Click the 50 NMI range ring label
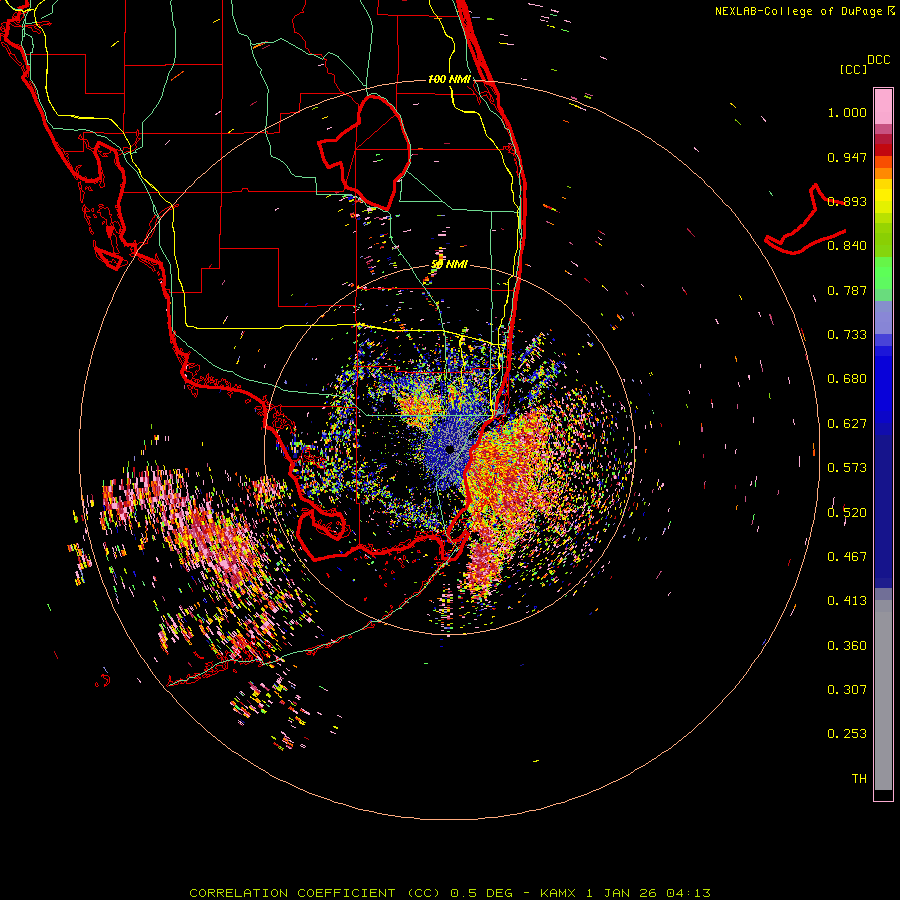The image size is (900, 900). [449, 265]
